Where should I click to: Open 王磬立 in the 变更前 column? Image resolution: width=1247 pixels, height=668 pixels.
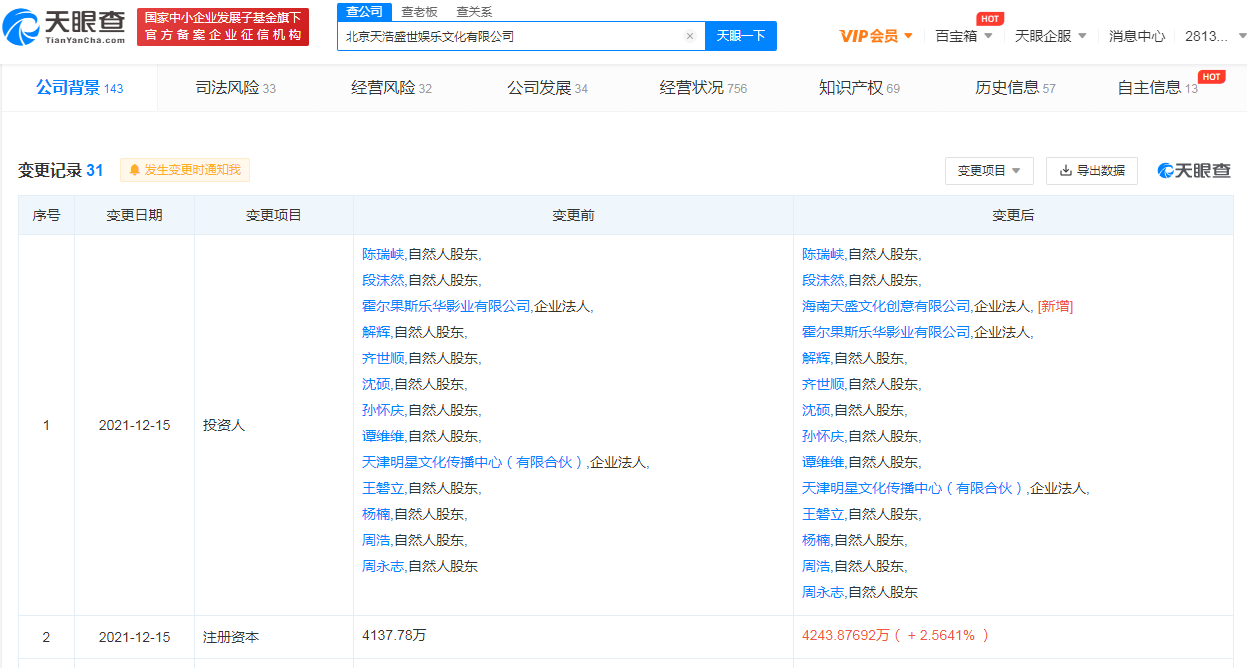tap(383, 488)
